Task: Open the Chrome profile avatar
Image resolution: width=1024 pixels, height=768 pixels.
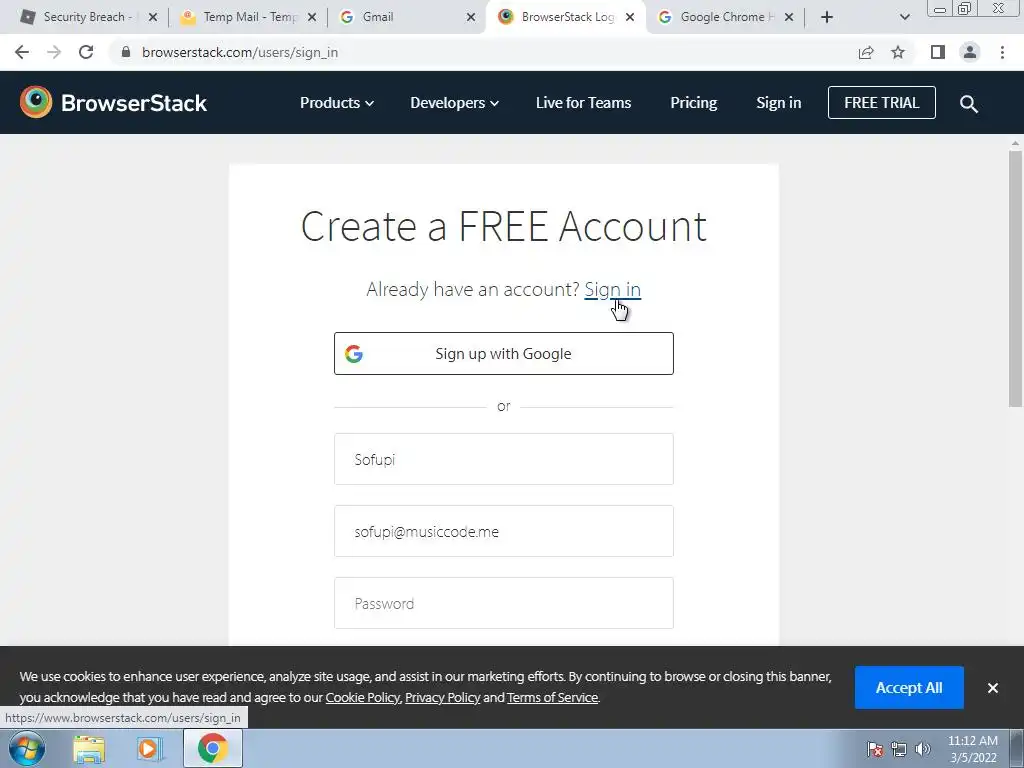Action: [x=970, y=52]
